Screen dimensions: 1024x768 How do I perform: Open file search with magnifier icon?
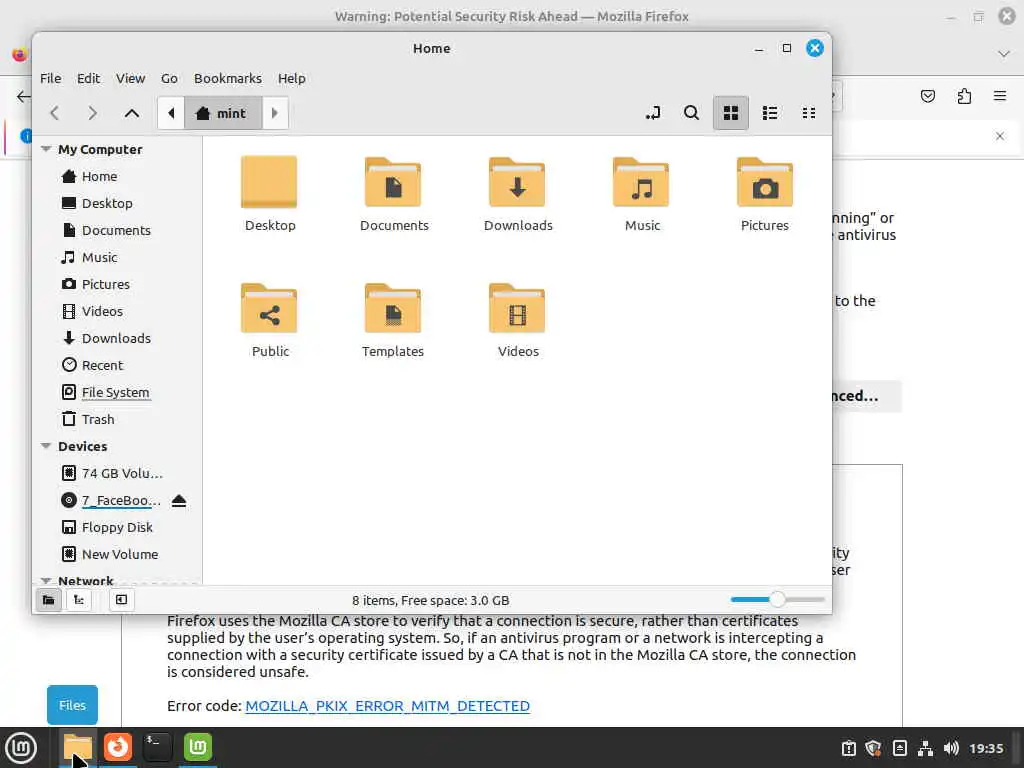click(x=691, y=113)
